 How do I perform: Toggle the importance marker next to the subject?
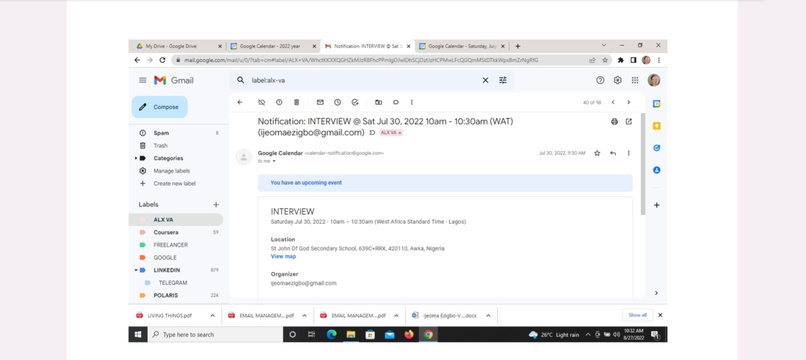372,133
